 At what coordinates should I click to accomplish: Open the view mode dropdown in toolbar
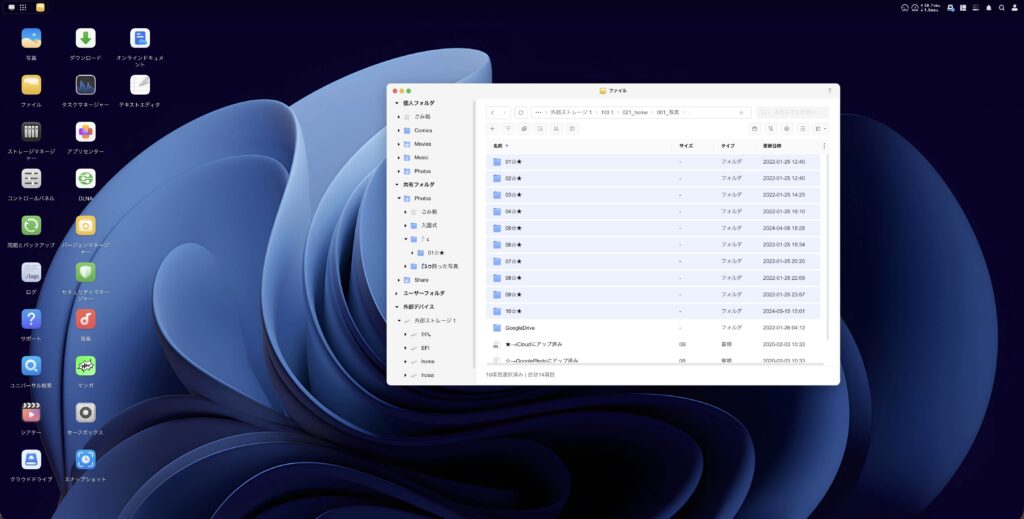click(x=820, y=129)
